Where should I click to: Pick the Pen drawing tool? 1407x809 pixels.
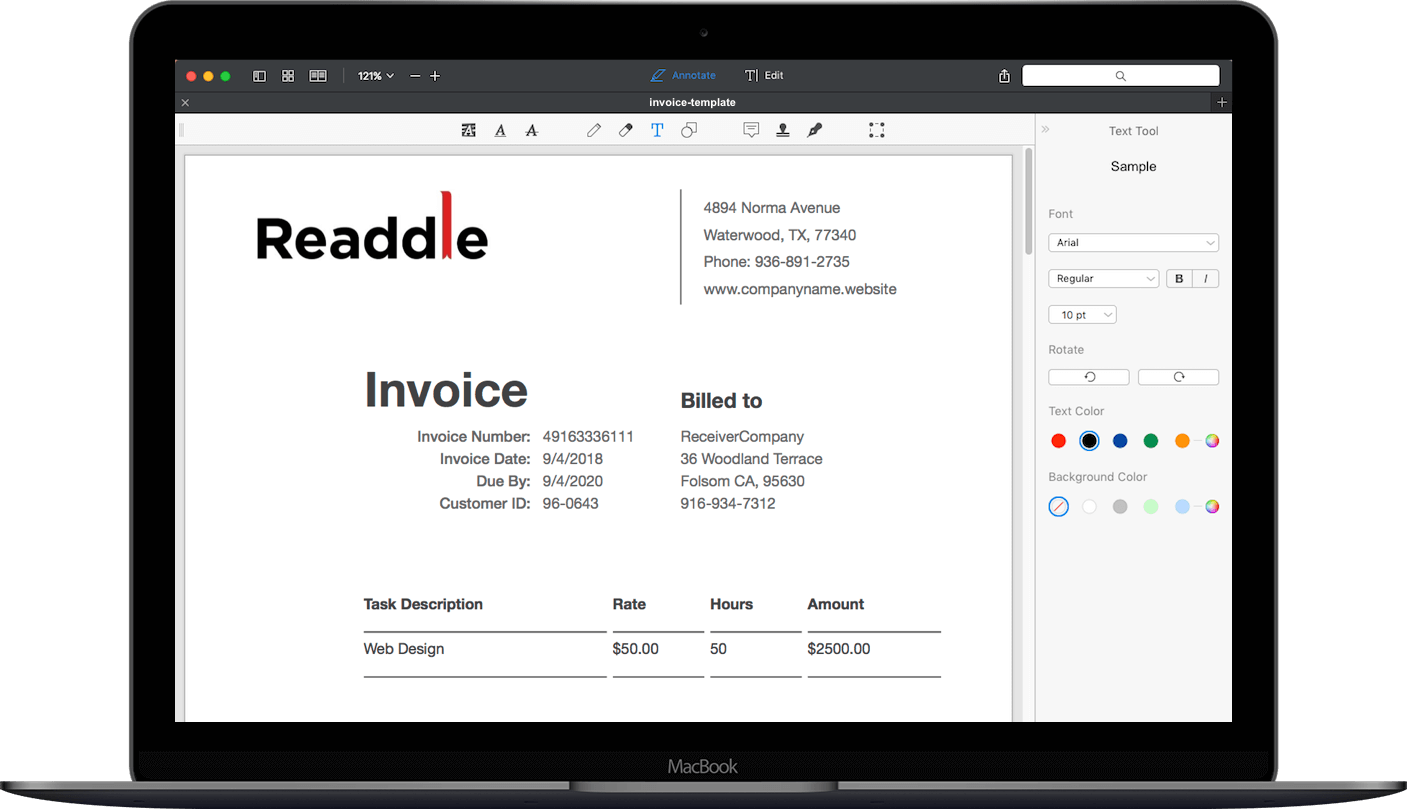pos(594,130)
